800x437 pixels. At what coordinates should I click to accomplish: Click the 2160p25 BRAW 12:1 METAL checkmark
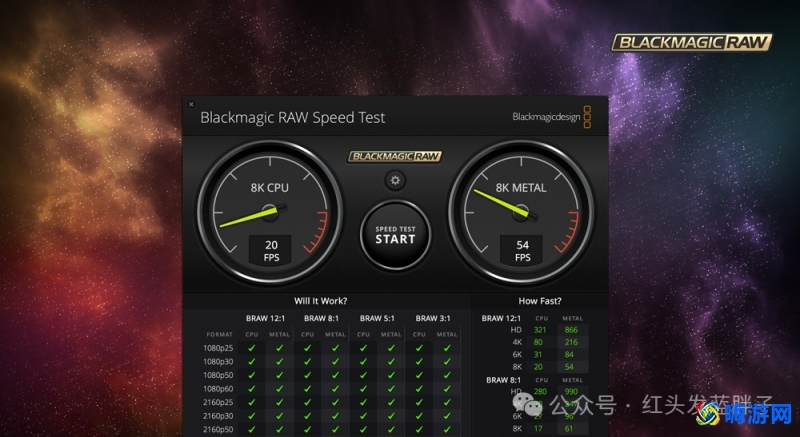(x=280, y=402)
